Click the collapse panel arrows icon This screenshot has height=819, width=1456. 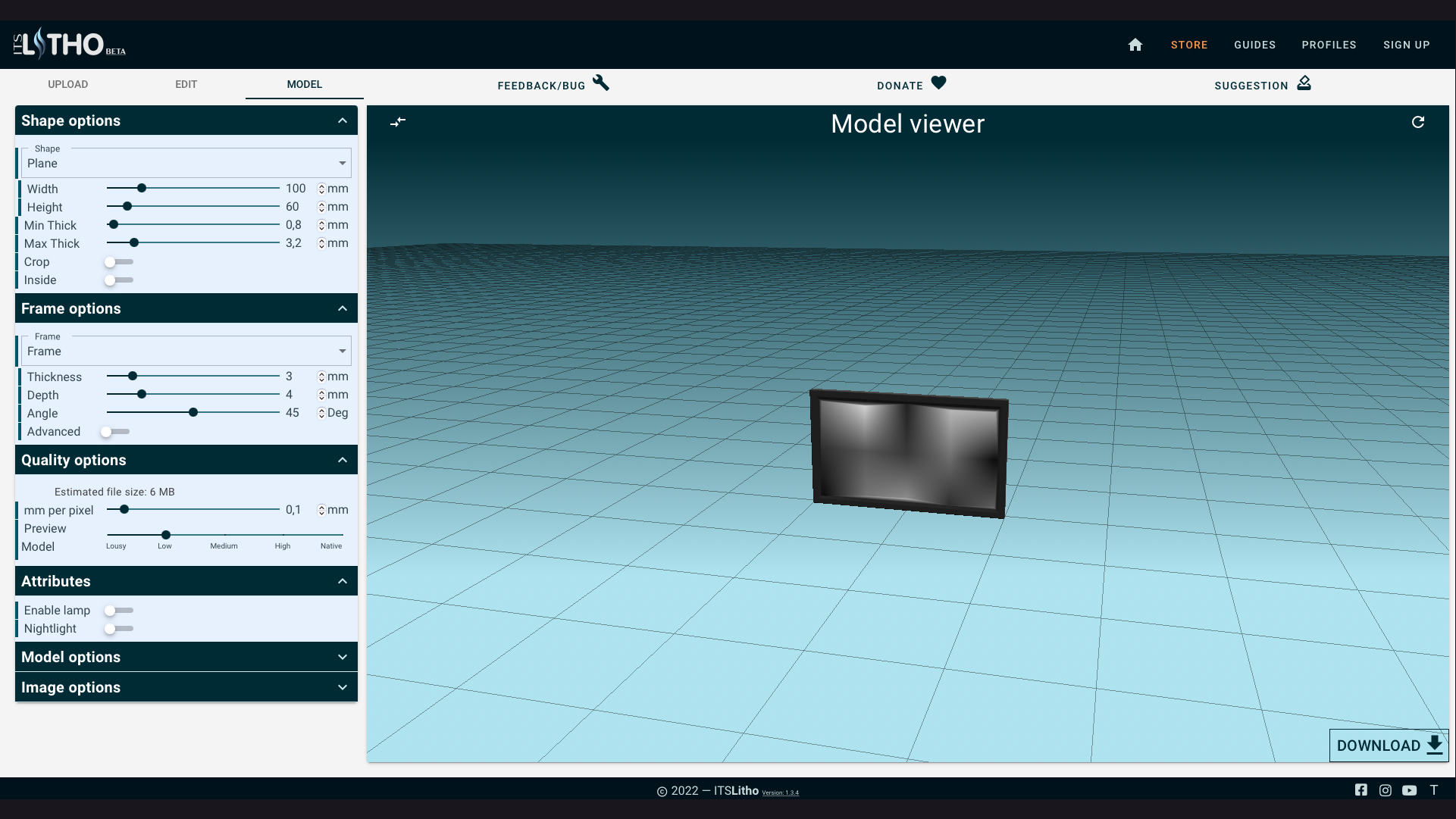tap(398, 122)
